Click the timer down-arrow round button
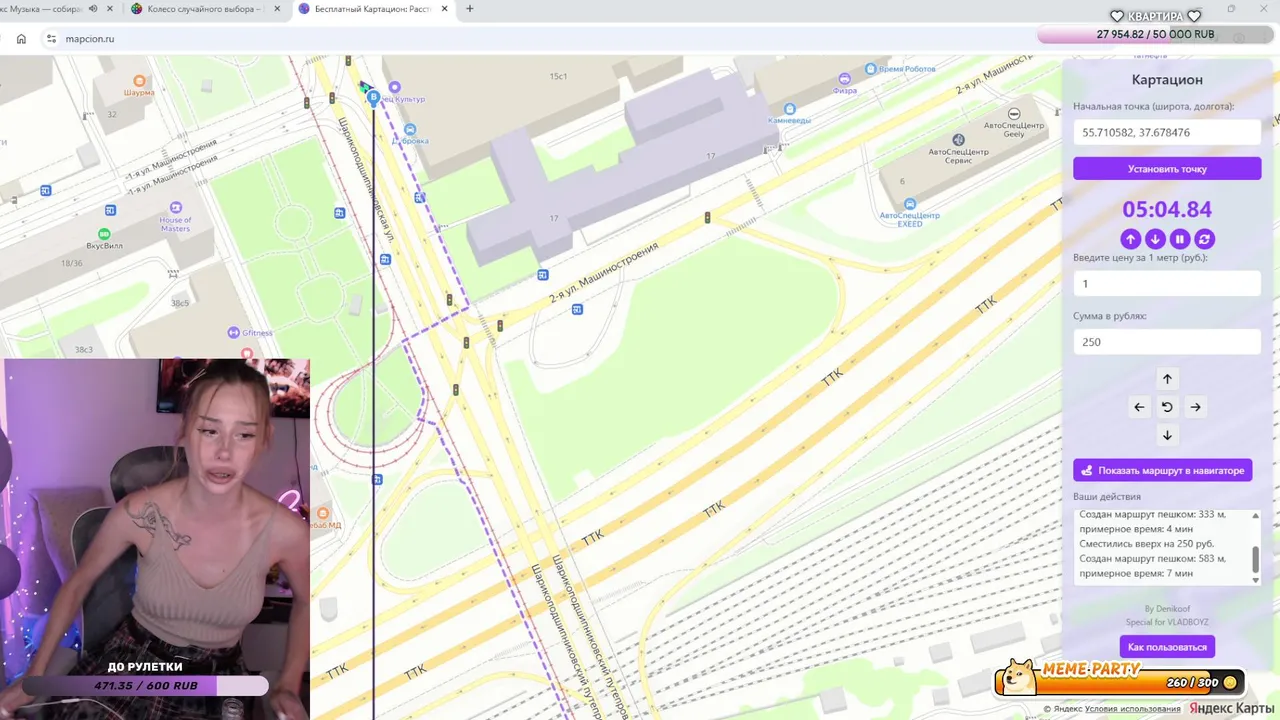1280x720 pixels. coord(1155,239)
